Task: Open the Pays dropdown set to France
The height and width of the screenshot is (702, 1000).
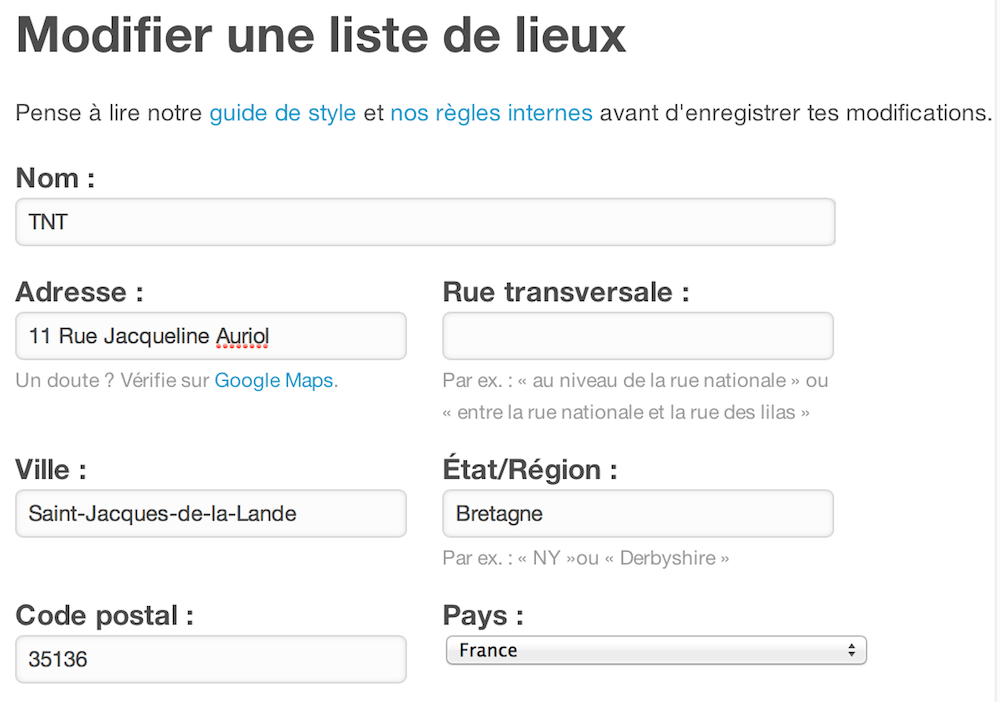Action: tap(656, 650)
